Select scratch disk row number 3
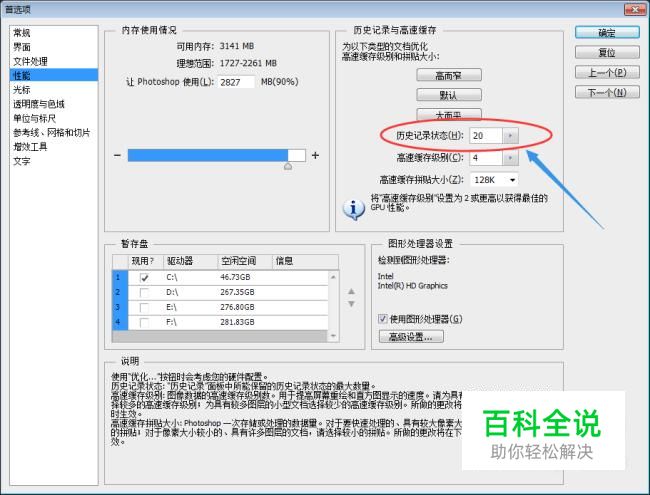Image resolution: width=650 pixels, height=495 pixels. [x=120, y=307]
